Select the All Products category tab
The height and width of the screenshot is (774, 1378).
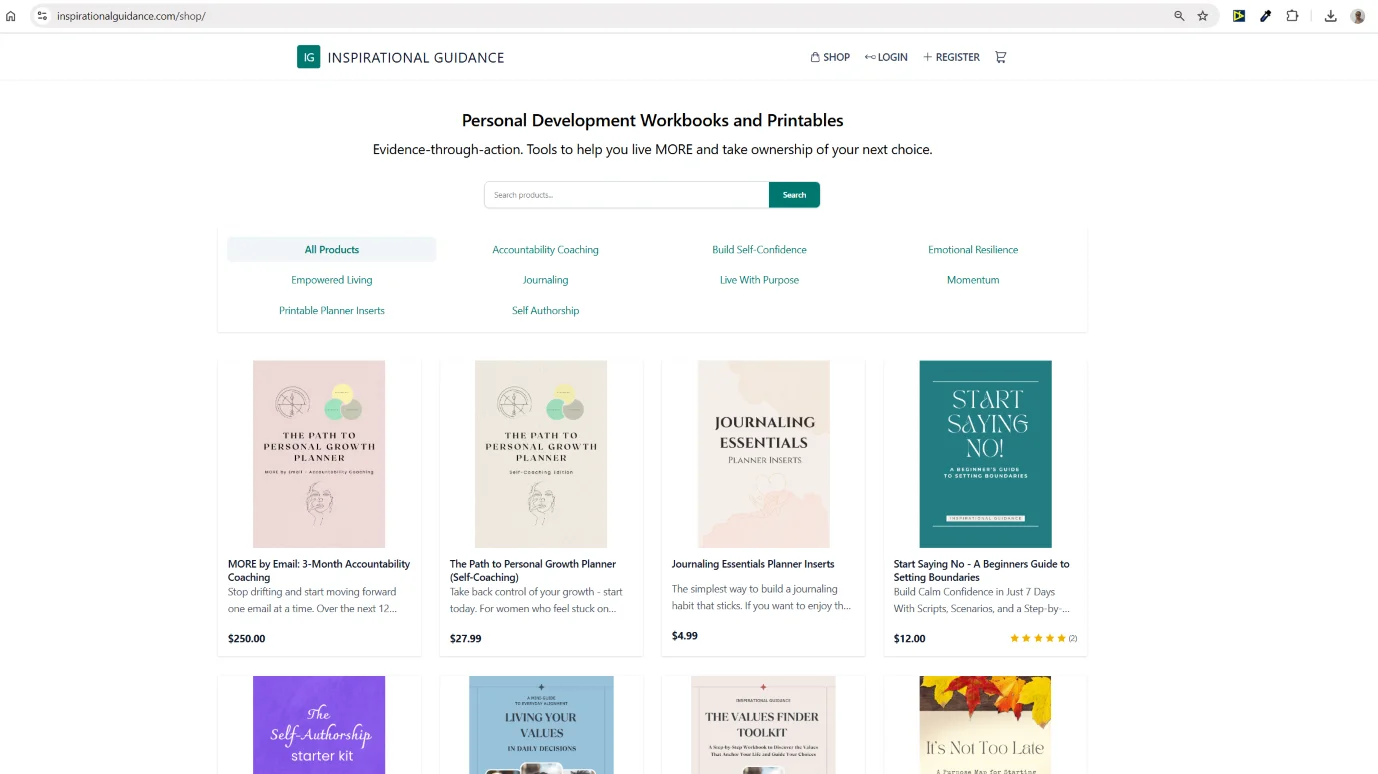(x=332, y=250)
